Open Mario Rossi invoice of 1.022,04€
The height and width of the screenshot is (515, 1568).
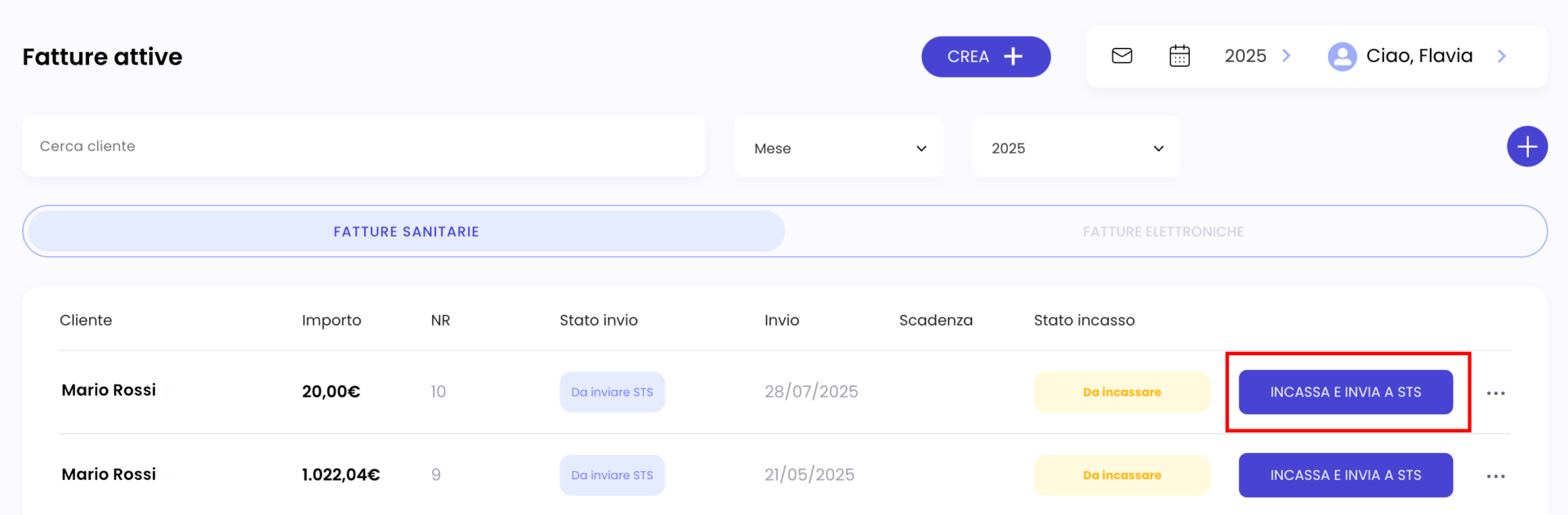(x=109, y=474)
